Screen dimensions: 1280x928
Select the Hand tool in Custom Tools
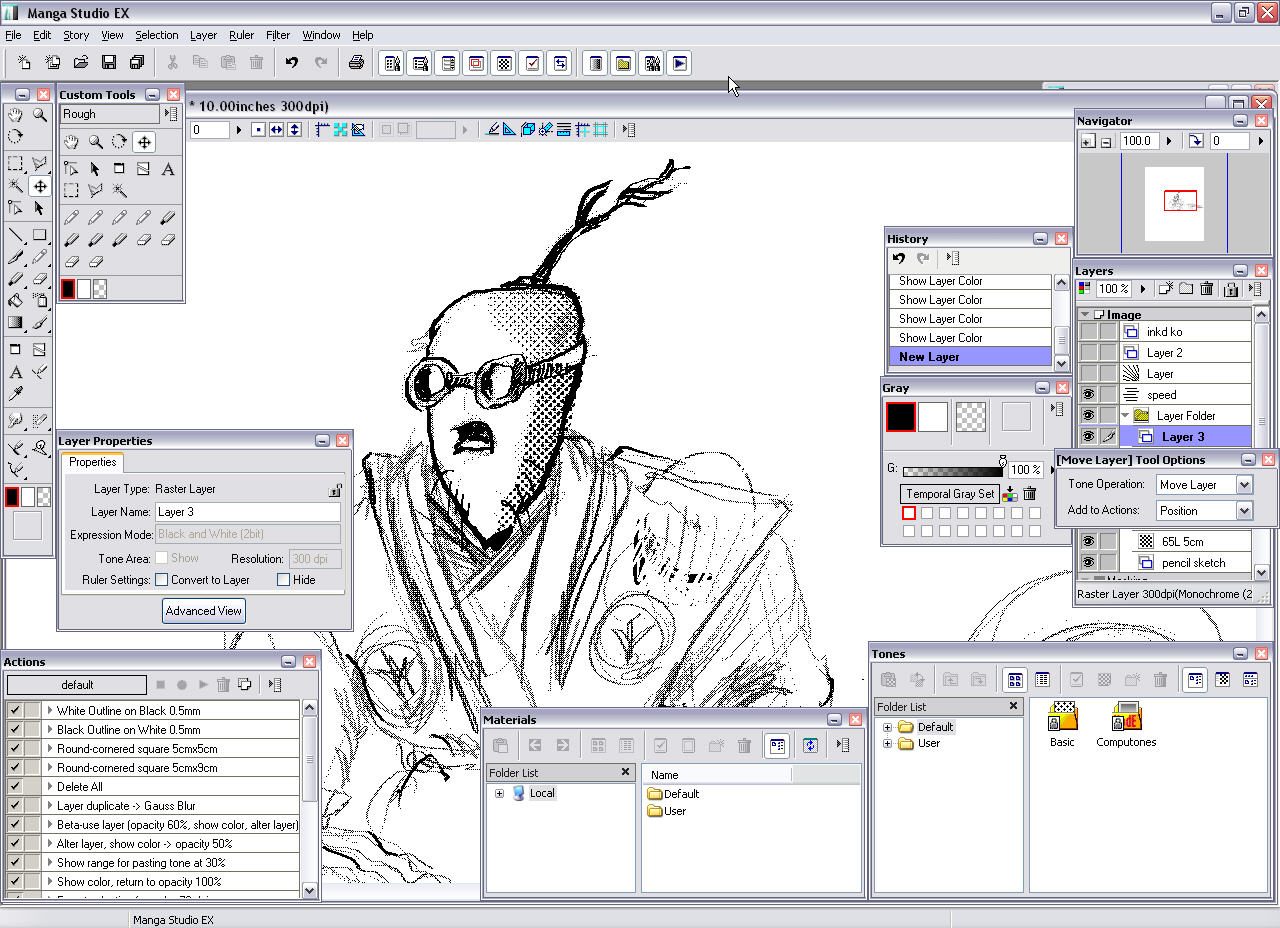pos(72,142)
